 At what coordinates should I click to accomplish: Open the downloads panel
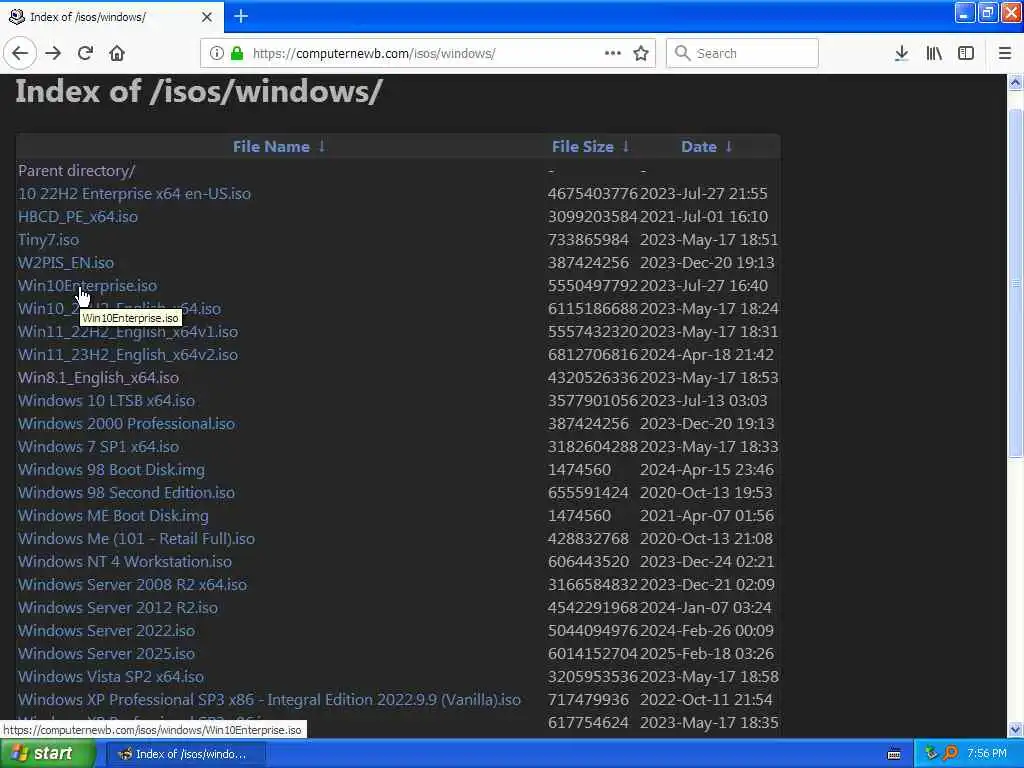pos(901,53)
